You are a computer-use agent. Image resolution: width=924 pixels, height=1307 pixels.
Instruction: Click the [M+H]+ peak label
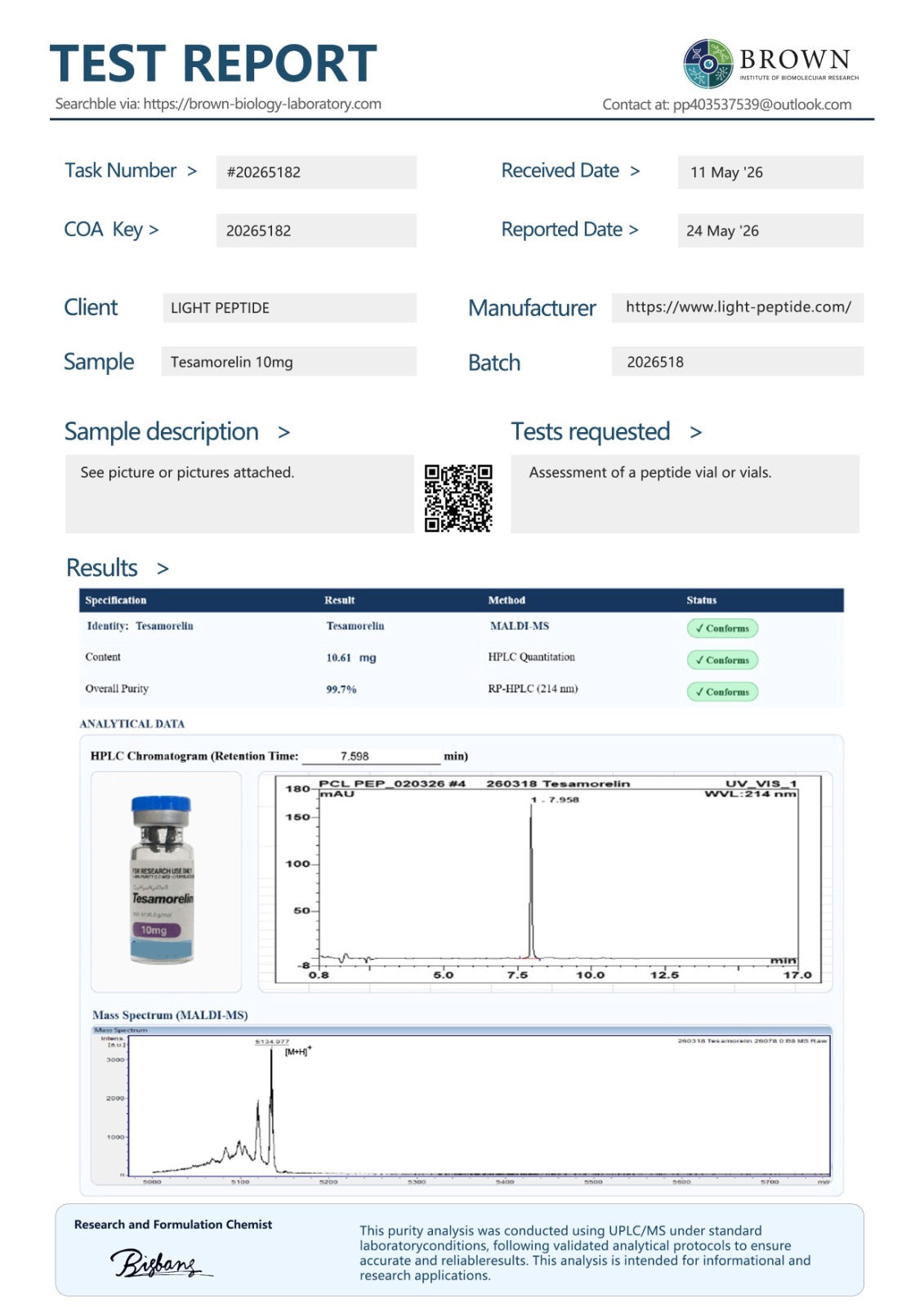(x=297, y=1051)
